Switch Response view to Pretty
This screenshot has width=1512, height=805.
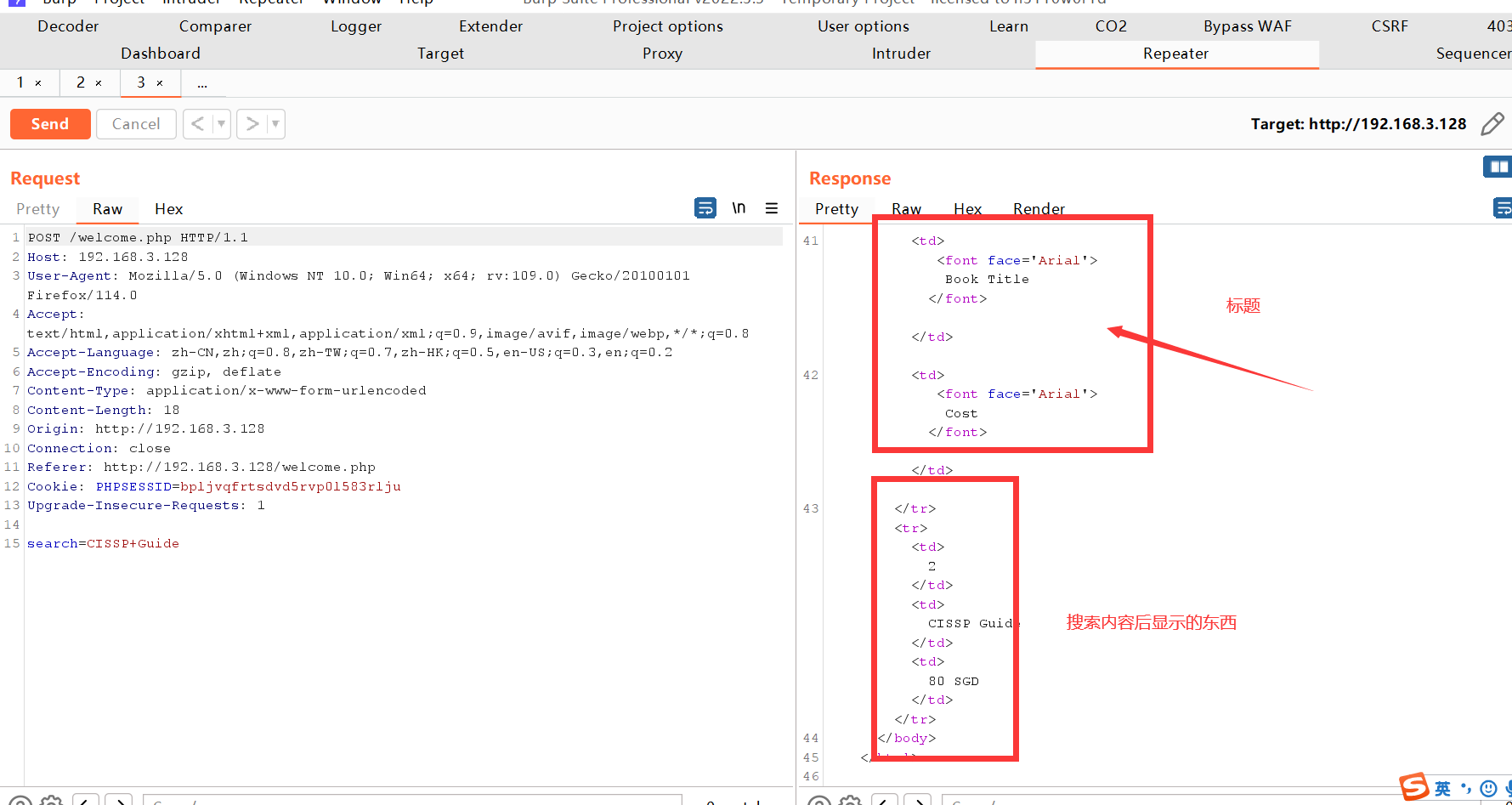click(837, 209)
